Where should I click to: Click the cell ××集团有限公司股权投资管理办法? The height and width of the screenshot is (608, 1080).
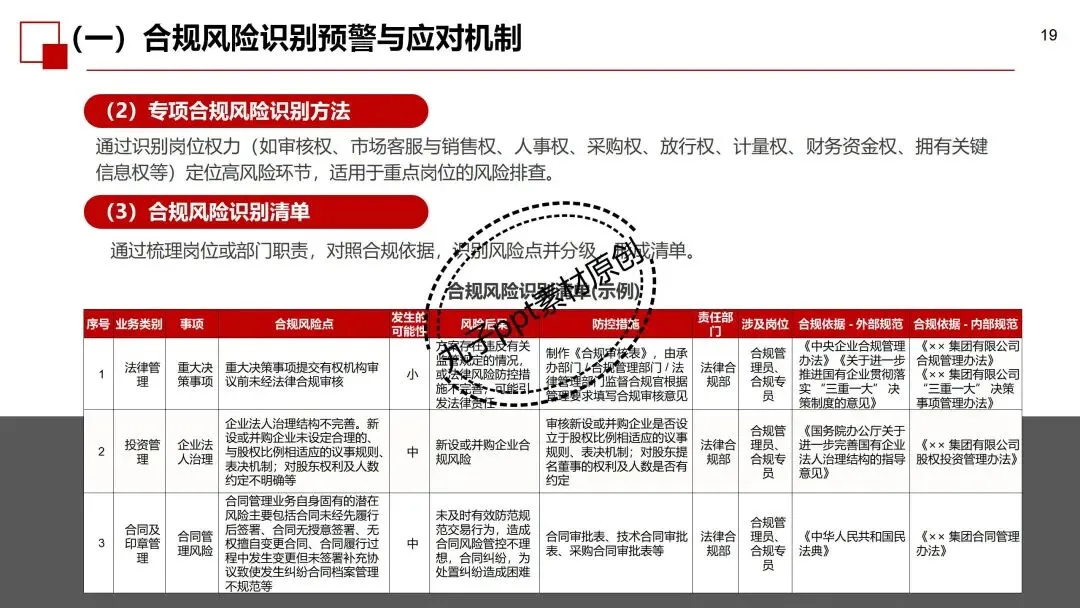(x=967, y=451)
